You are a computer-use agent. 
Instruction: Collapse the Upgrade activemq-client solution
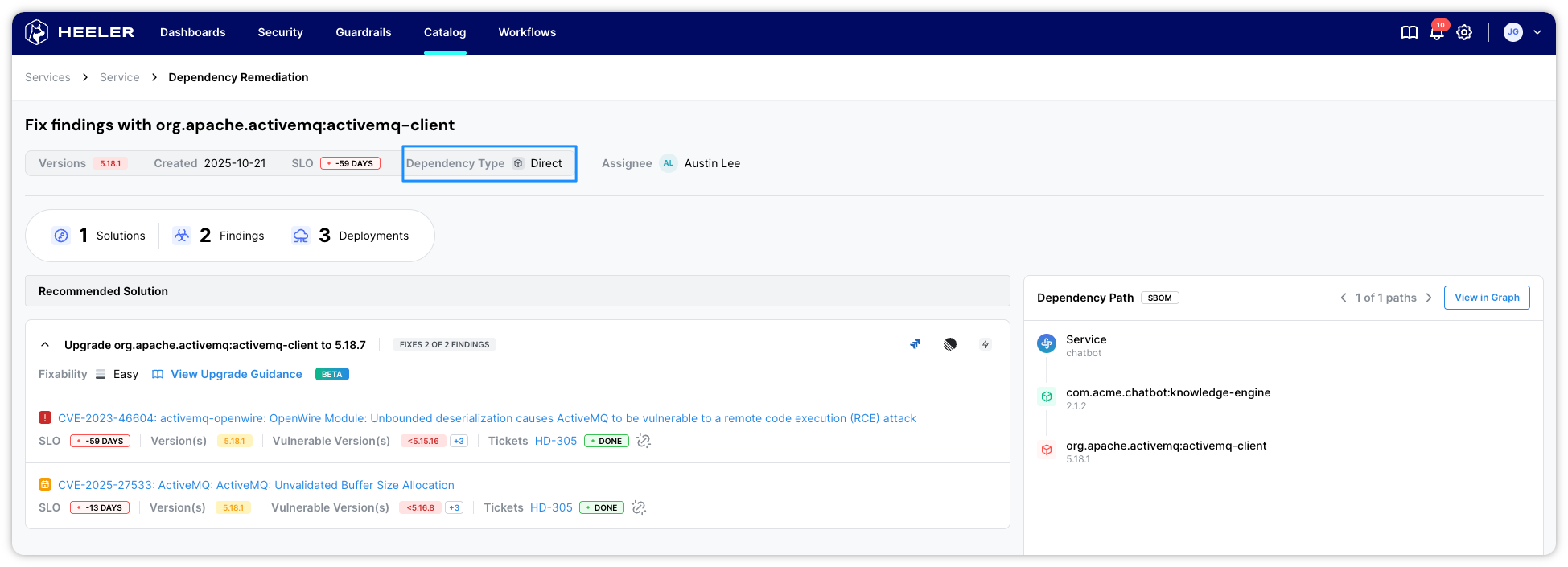[x=45, y=344]
